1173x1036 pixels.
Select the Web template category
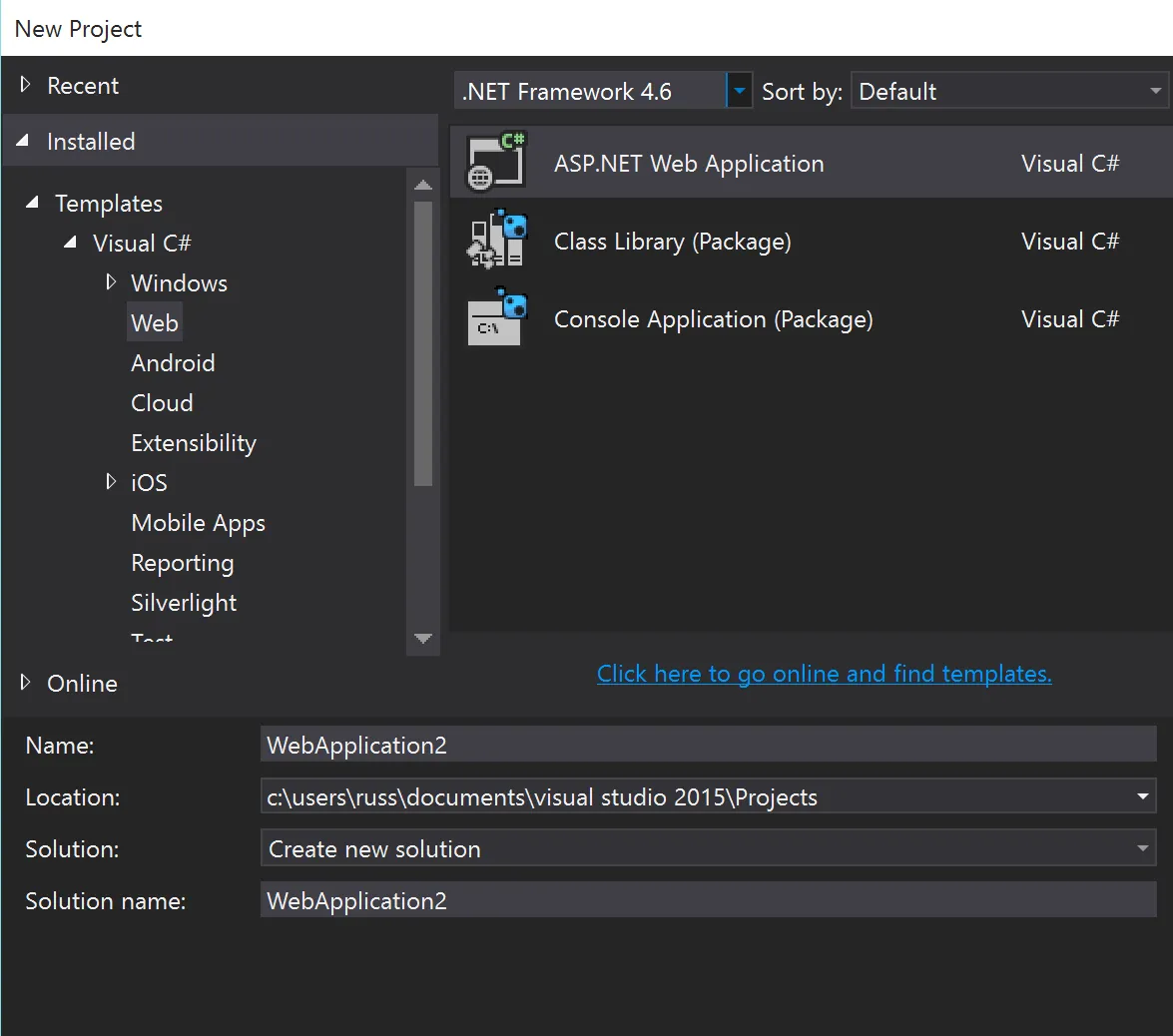[x=155, y=323]
